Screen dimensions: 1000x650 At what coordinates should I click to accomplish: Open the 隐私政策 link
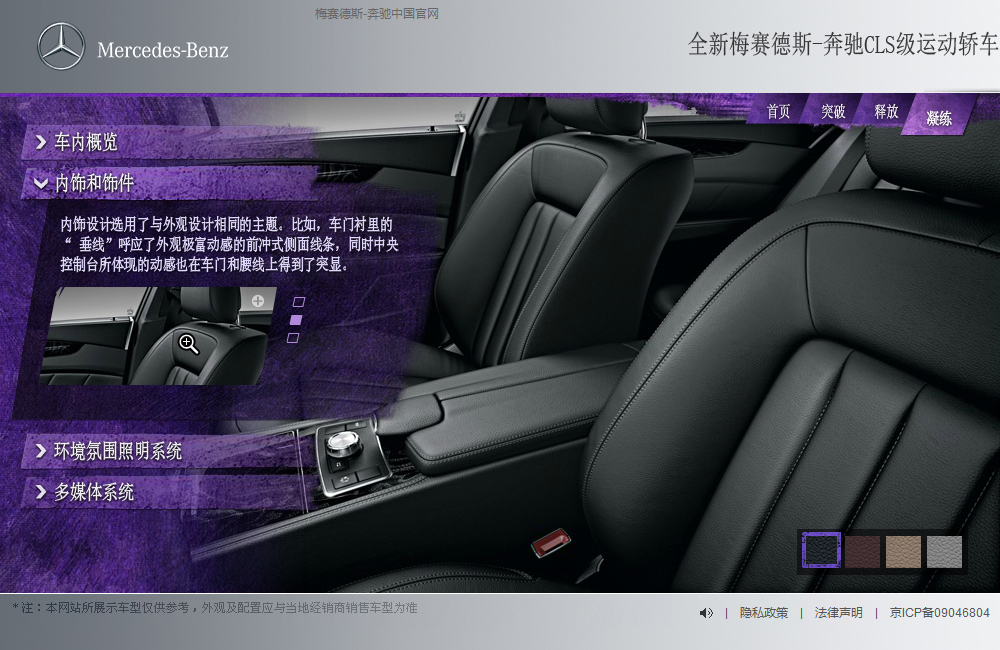[764, 613]
